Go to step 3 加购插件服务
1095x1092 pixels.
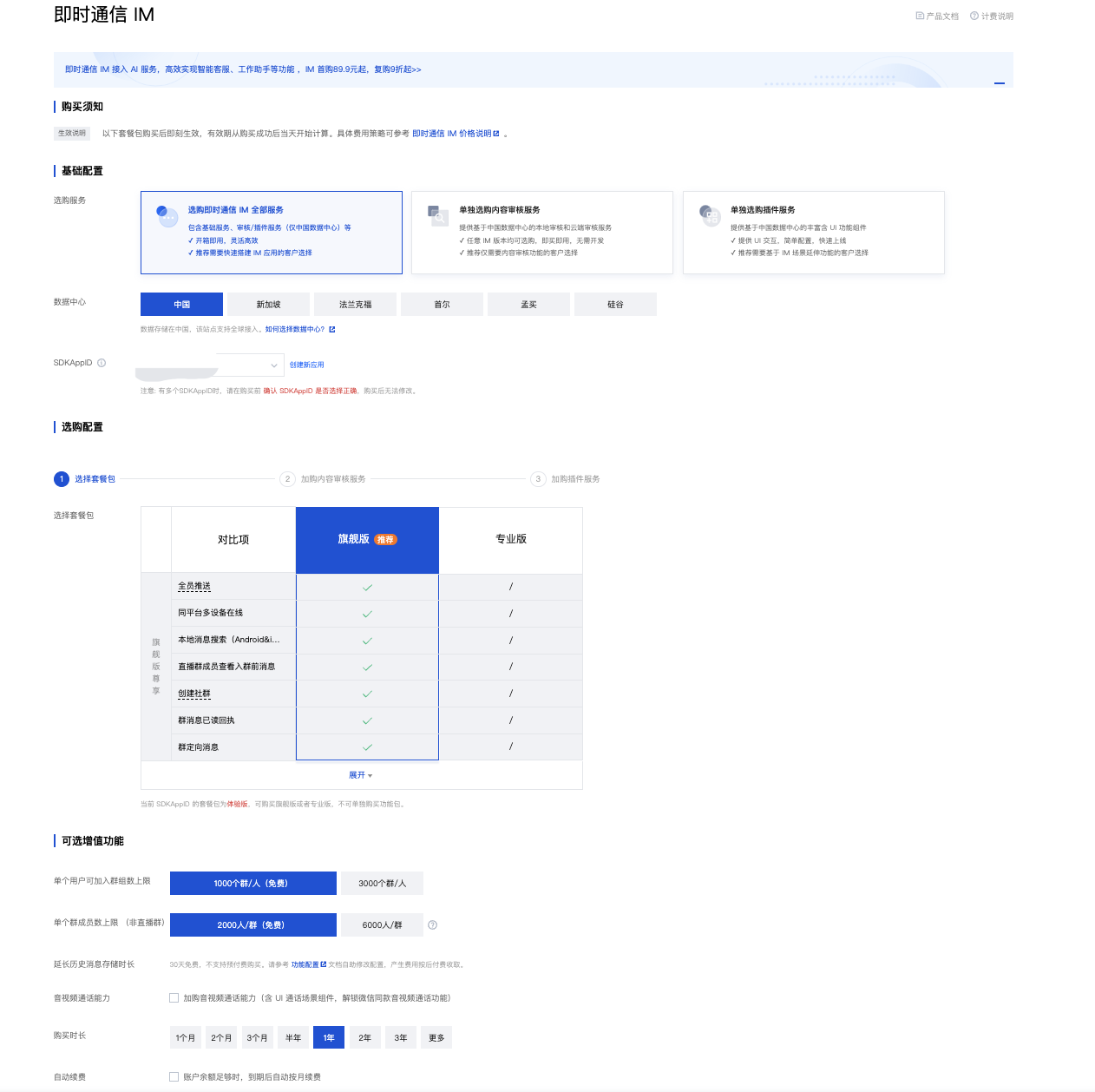click(x=565, y=479)
